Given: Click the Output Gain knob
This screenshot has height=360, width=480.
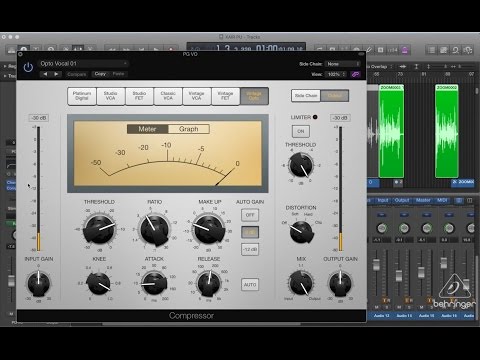Looking at the screenshot, I should pyautogui.click(x=340, y=284).
